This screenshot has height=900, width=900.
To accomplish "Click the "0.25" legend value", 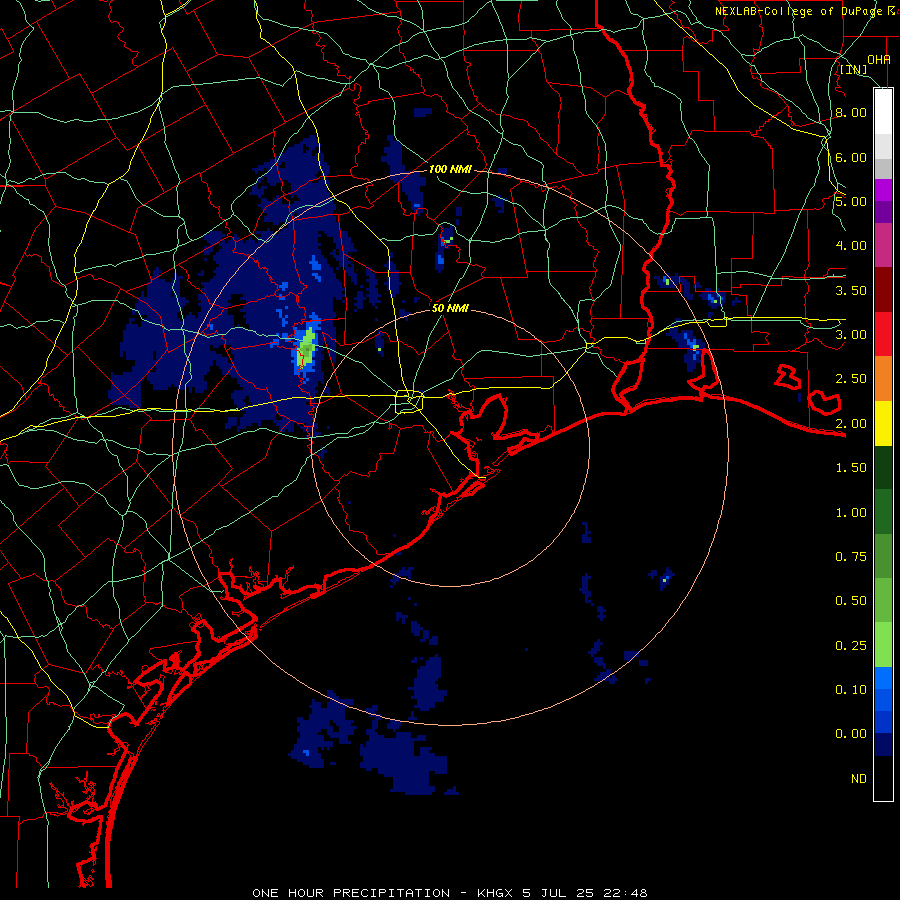I will [851, 646].
